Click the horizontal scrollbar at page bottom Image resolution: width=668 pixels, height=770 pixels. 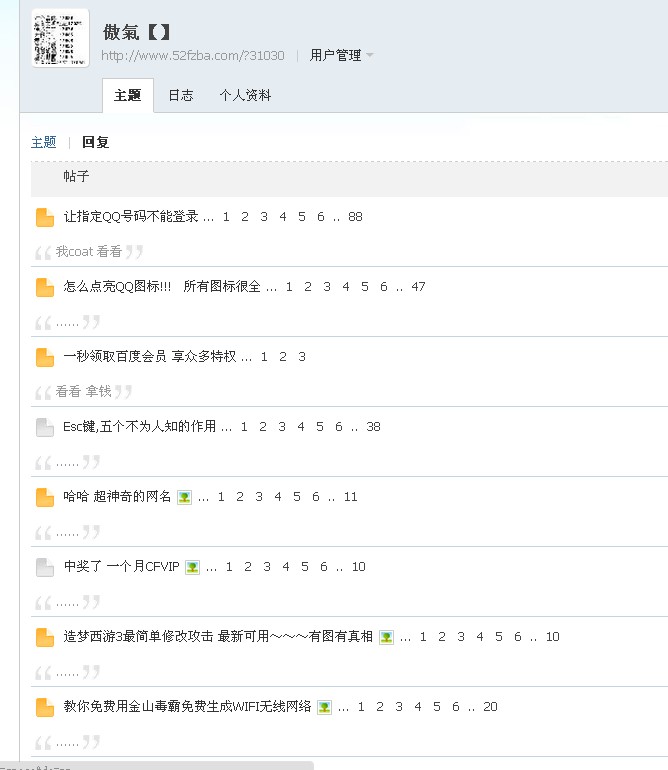(157, 766)
